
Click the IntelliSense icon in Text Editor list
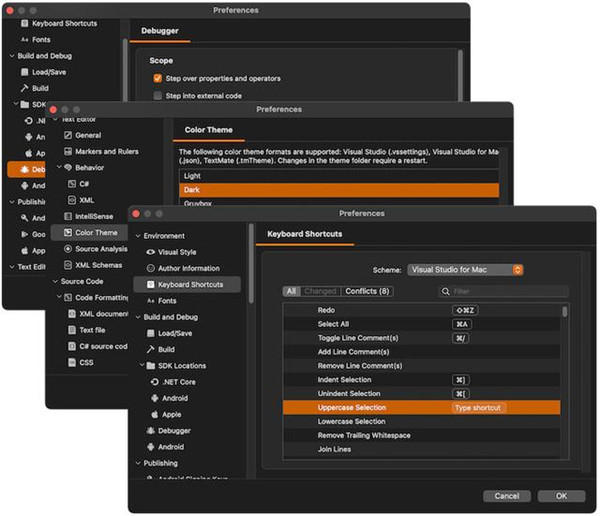[66, 216]
